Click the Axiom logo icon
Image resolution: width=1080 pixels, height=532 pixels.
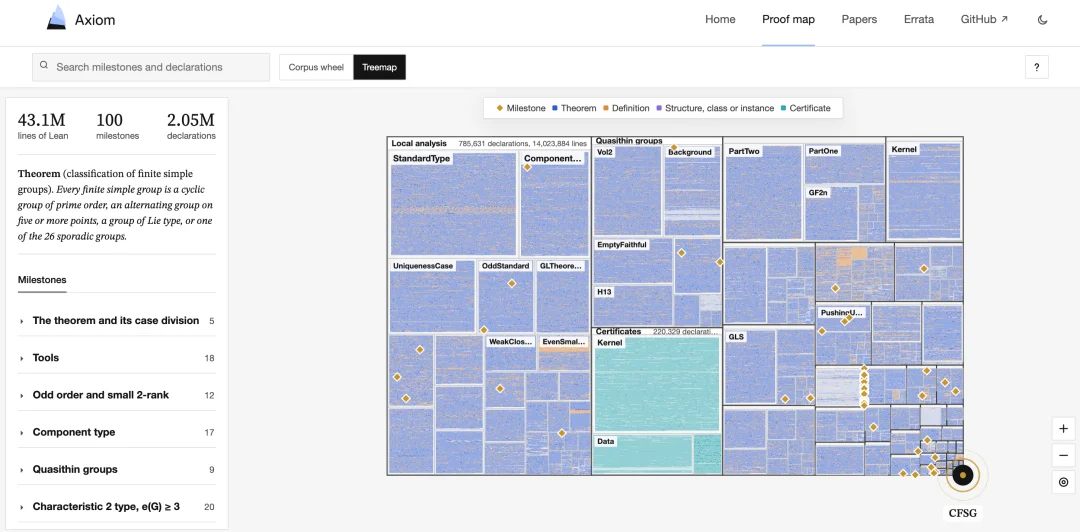coord(56,18)
